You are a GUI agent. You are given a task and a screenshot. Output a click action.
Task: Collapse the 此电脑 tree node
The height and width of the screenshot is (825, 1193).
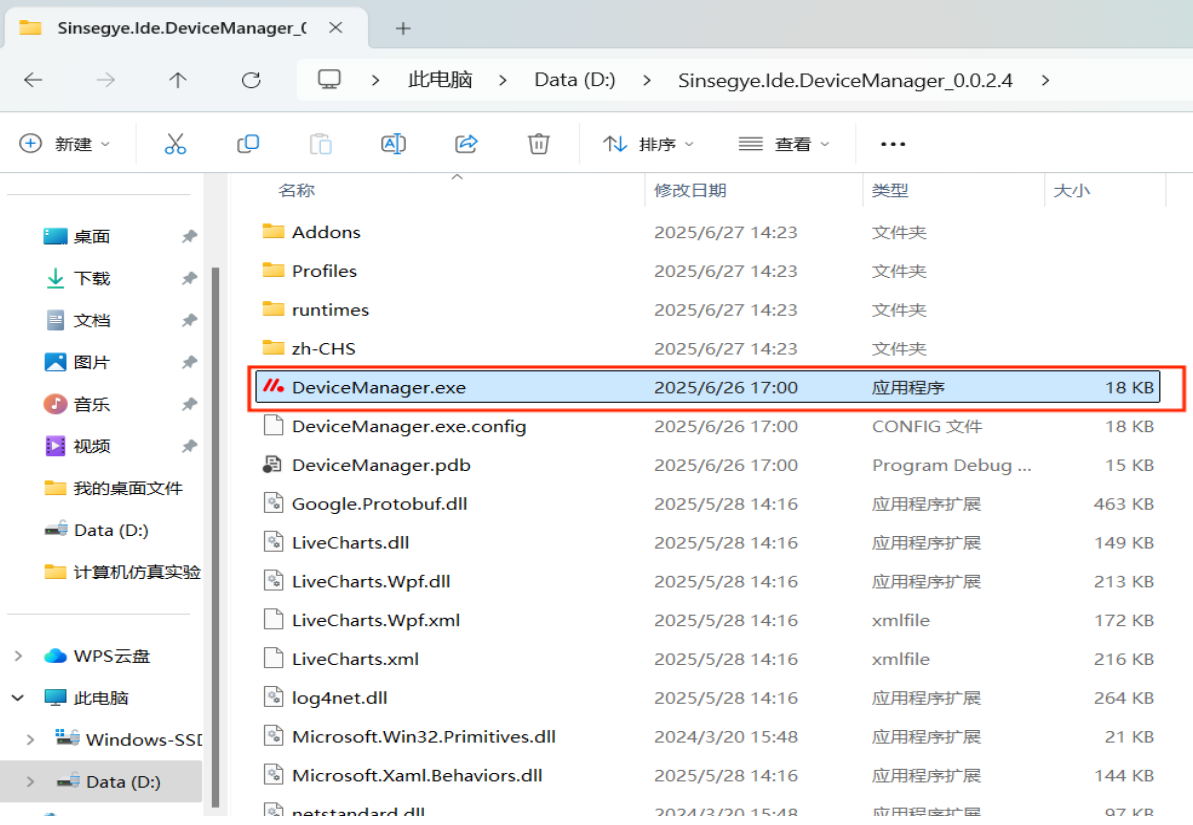[18, 698]
